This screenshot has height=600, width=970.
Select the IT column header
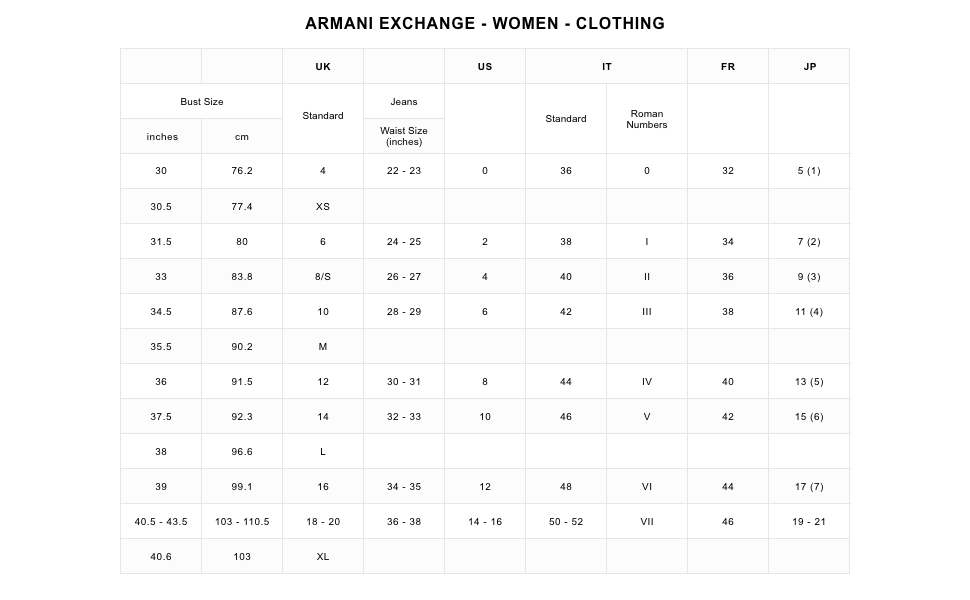606,66
